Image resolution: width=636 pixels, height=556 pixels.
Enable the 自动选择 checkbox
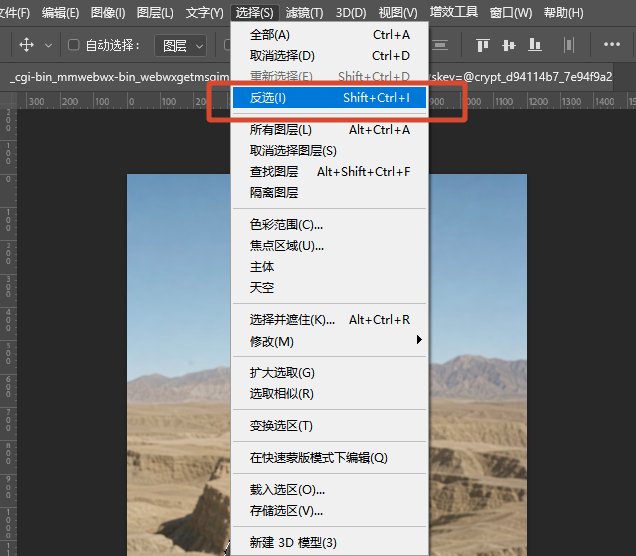click(x=73, y=45)
